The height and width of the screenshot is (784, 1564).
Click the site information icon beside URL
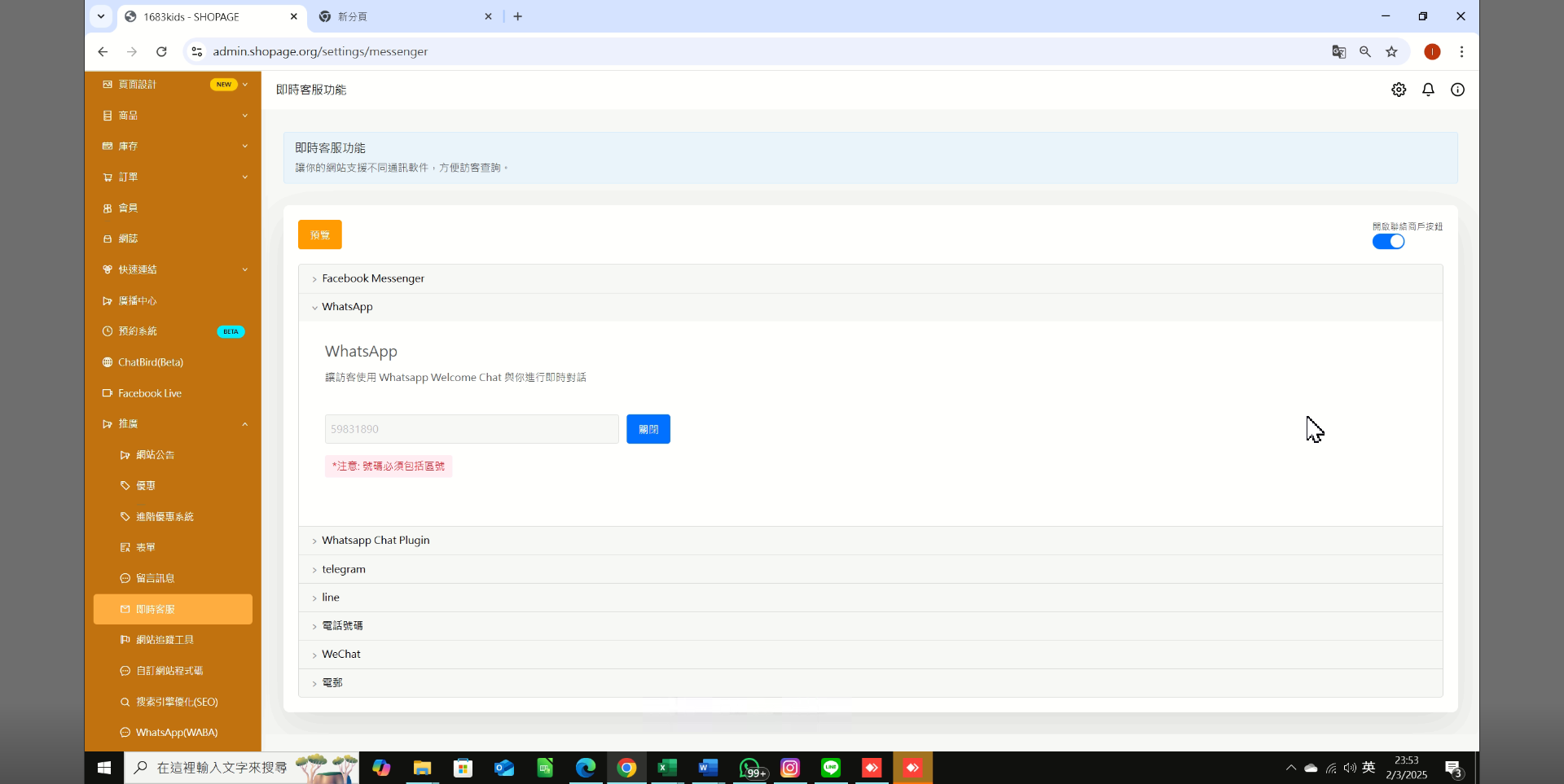coord(196,51)
